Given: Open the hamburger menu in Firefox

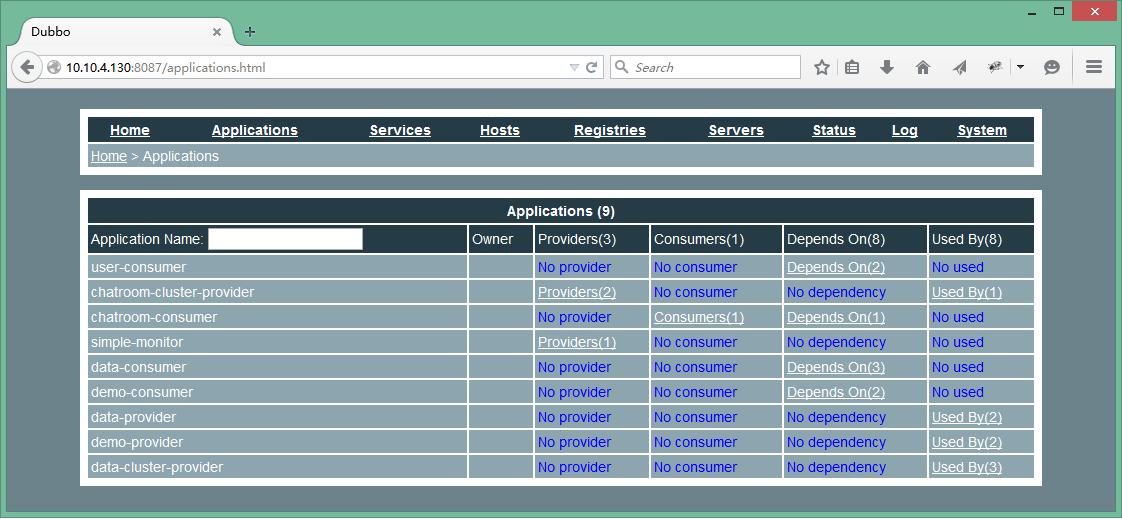Looking at the screenshot, I should click(1094, 68).
